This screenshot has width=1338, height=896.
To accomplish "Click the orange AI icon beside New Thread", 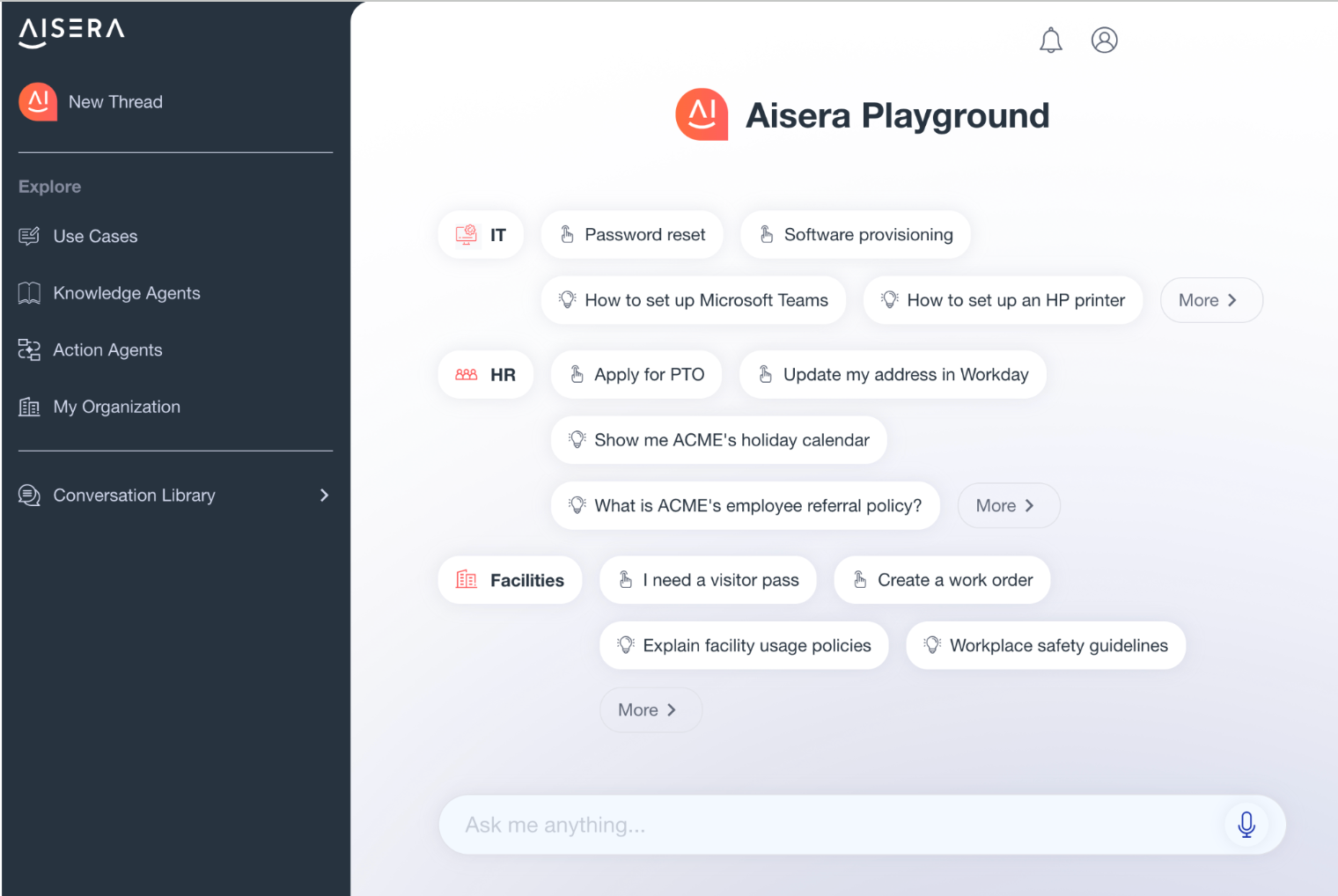I will 38,102.
